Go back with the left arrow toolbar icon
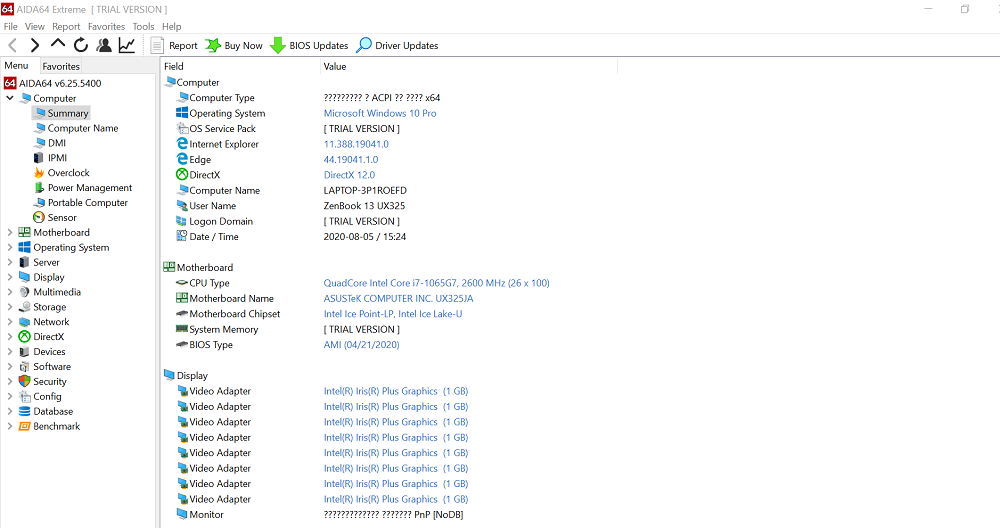Screen dimensions: 1000x528 point(12,45)
